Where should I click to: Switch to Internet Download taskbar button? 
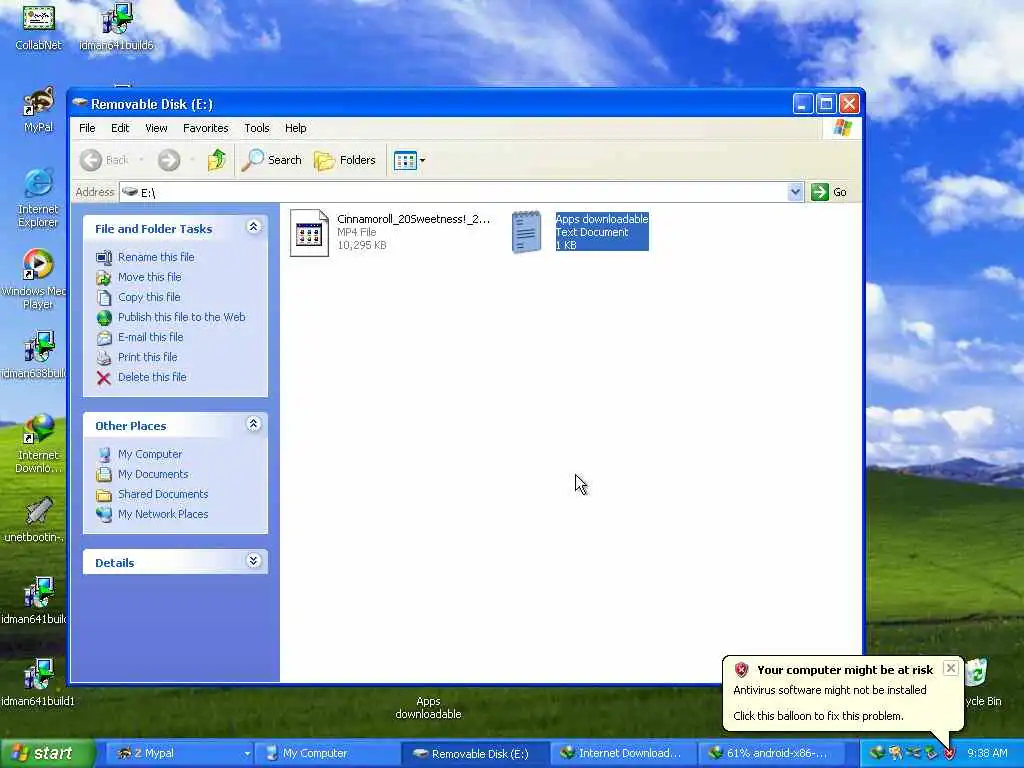[622, 754]
